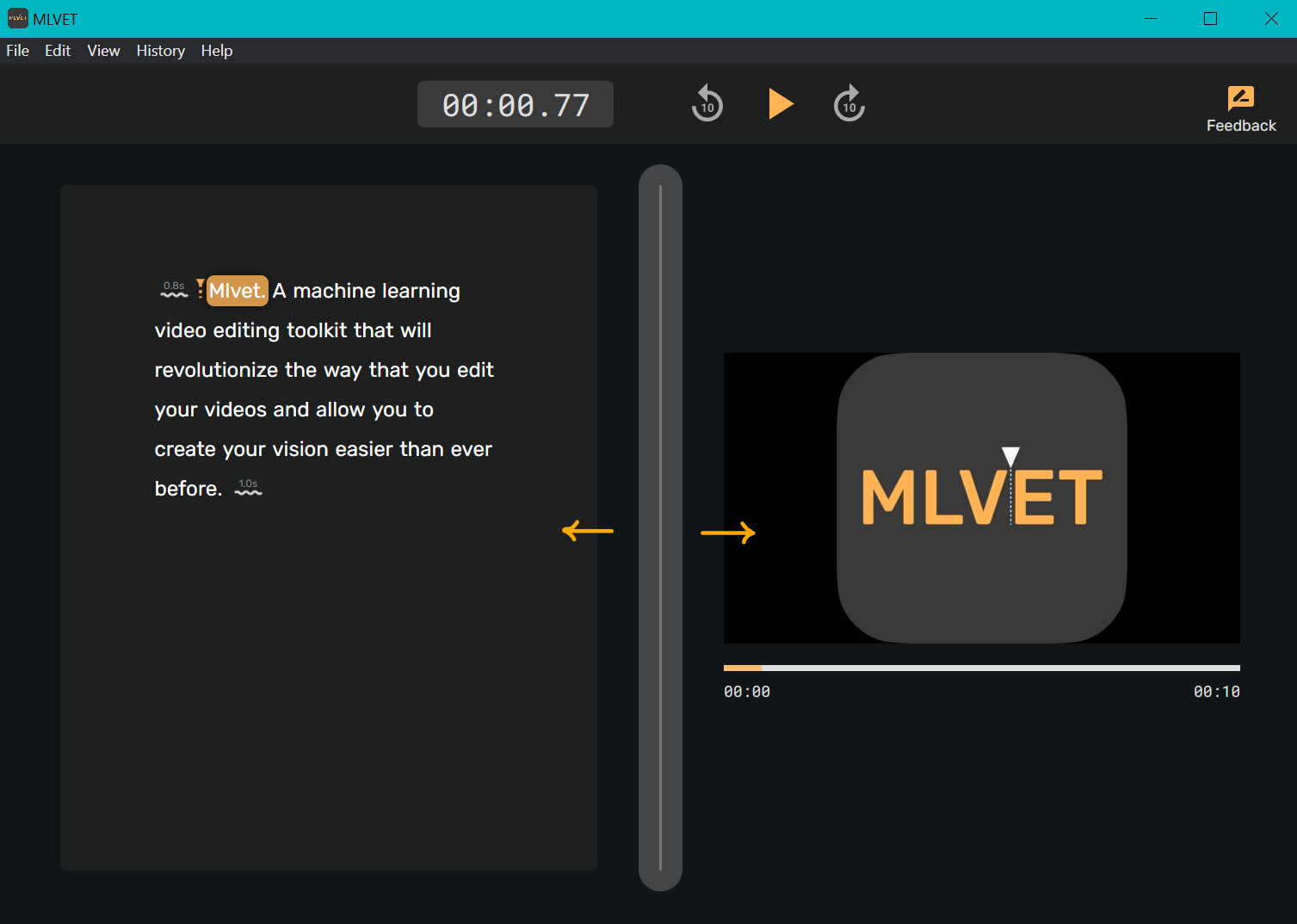Seek on the video progress bar
The width and height of the screenshot is (1297, 924).
tap(981, 668)
